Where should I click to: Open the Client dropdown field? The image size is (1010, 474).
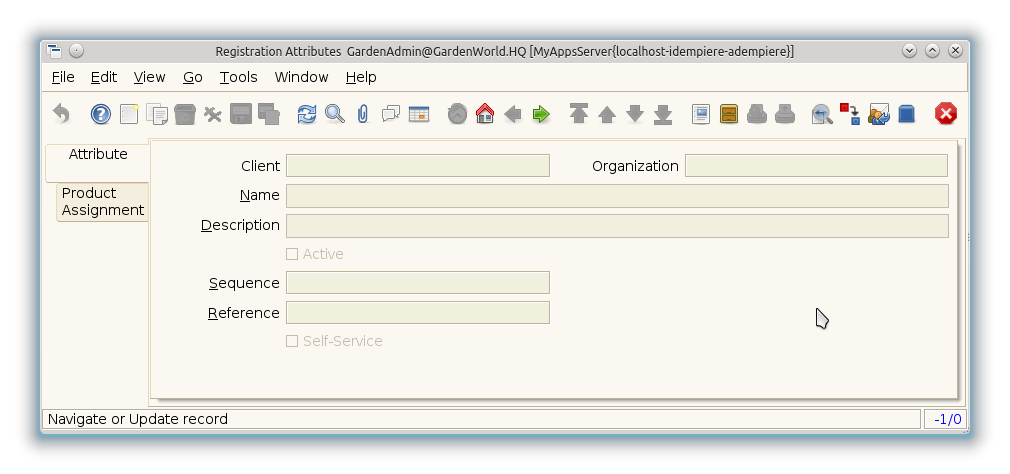coord(417,166)
